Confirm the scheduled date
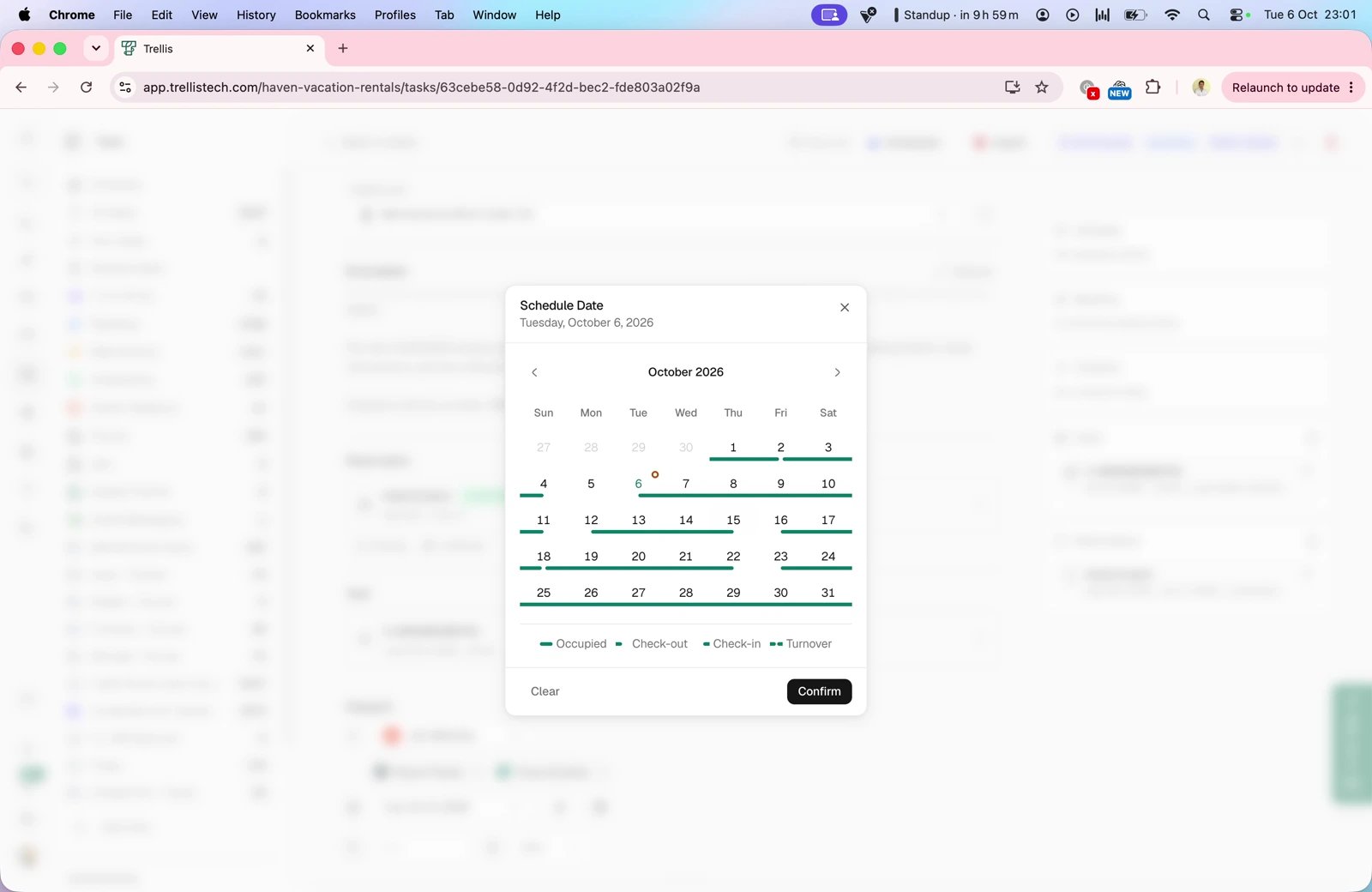This screenshot has width=1372, height=892. 819,691
